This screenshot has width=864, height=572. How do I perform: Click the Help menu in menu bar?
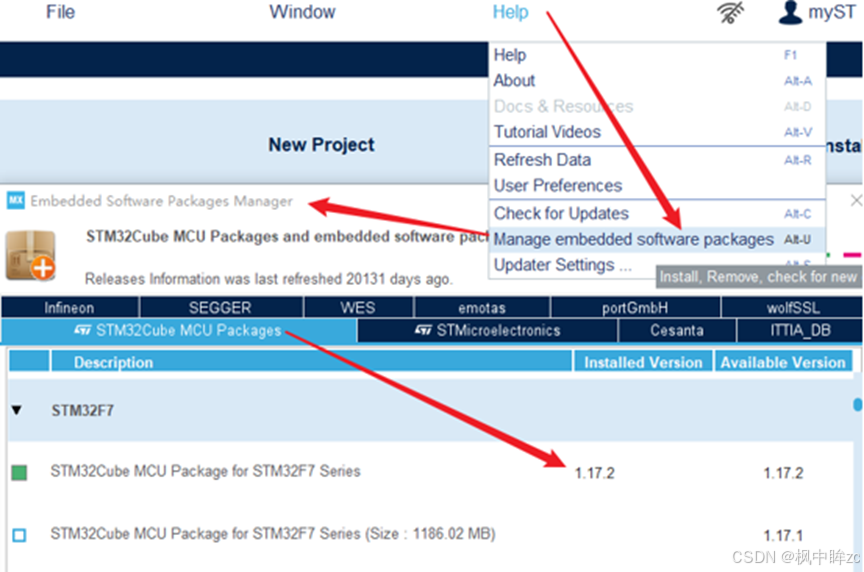[510, 12]
